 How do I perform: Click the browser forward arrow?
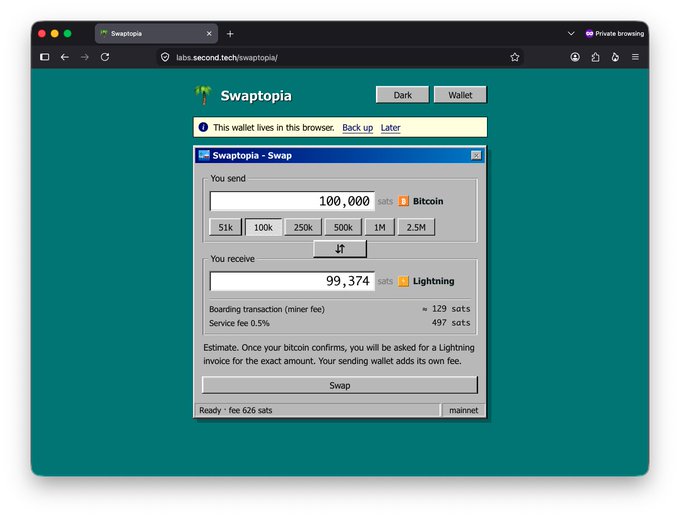[x=85, y=57]
